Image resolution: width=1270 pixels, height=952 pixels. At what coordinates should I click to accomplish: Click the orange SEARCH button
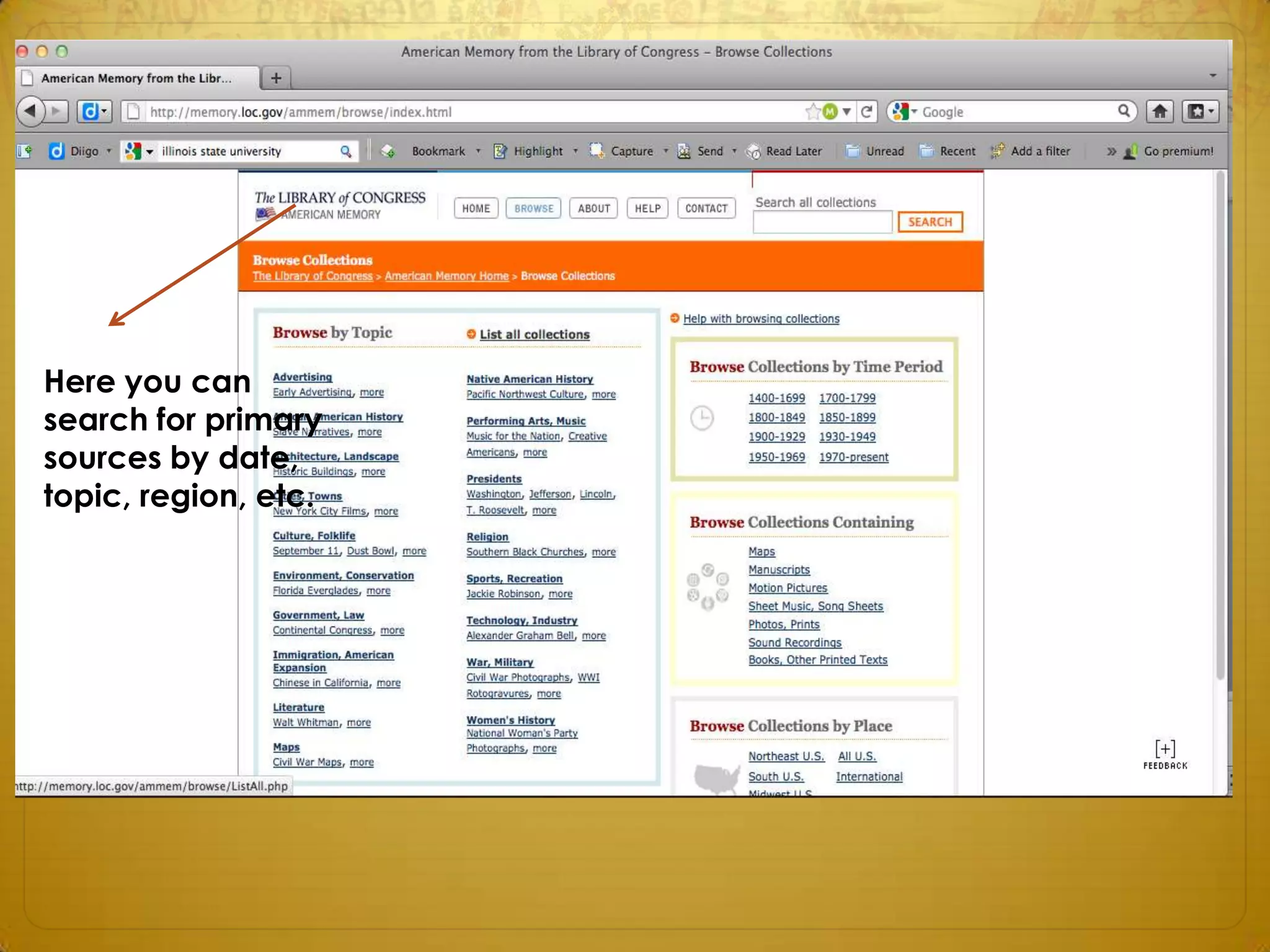[x=930, y=222]
